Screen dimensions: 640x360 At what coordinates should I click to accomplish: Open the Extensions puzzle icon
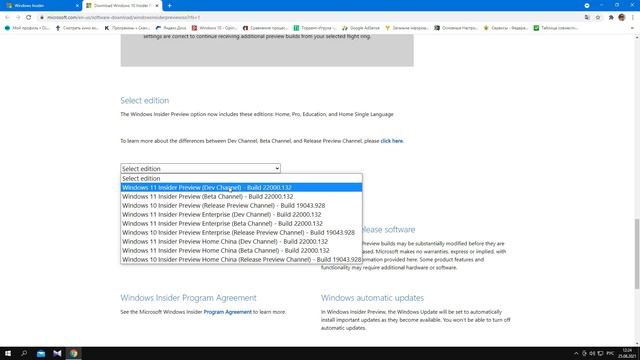611,18
